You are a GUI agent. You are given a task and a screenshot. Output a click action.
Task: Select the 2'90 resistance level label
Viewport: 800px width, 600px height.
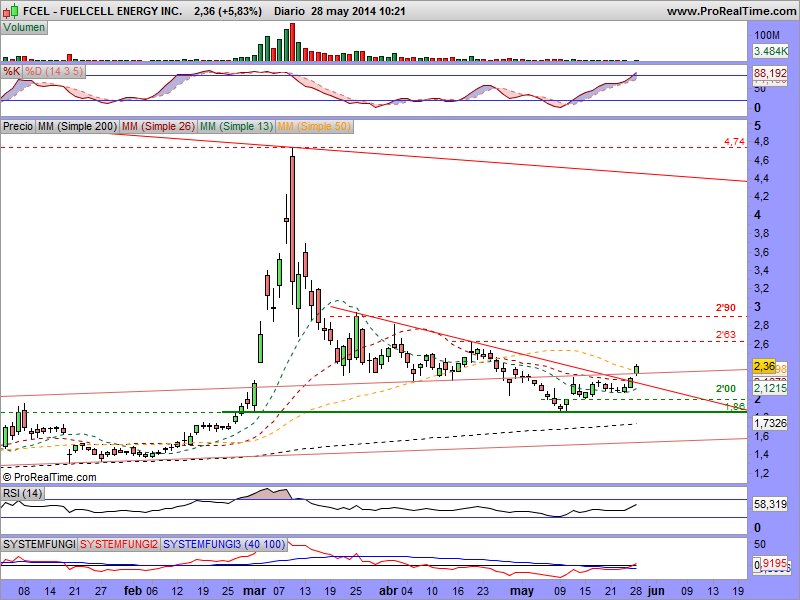click(x=726, y=308)
